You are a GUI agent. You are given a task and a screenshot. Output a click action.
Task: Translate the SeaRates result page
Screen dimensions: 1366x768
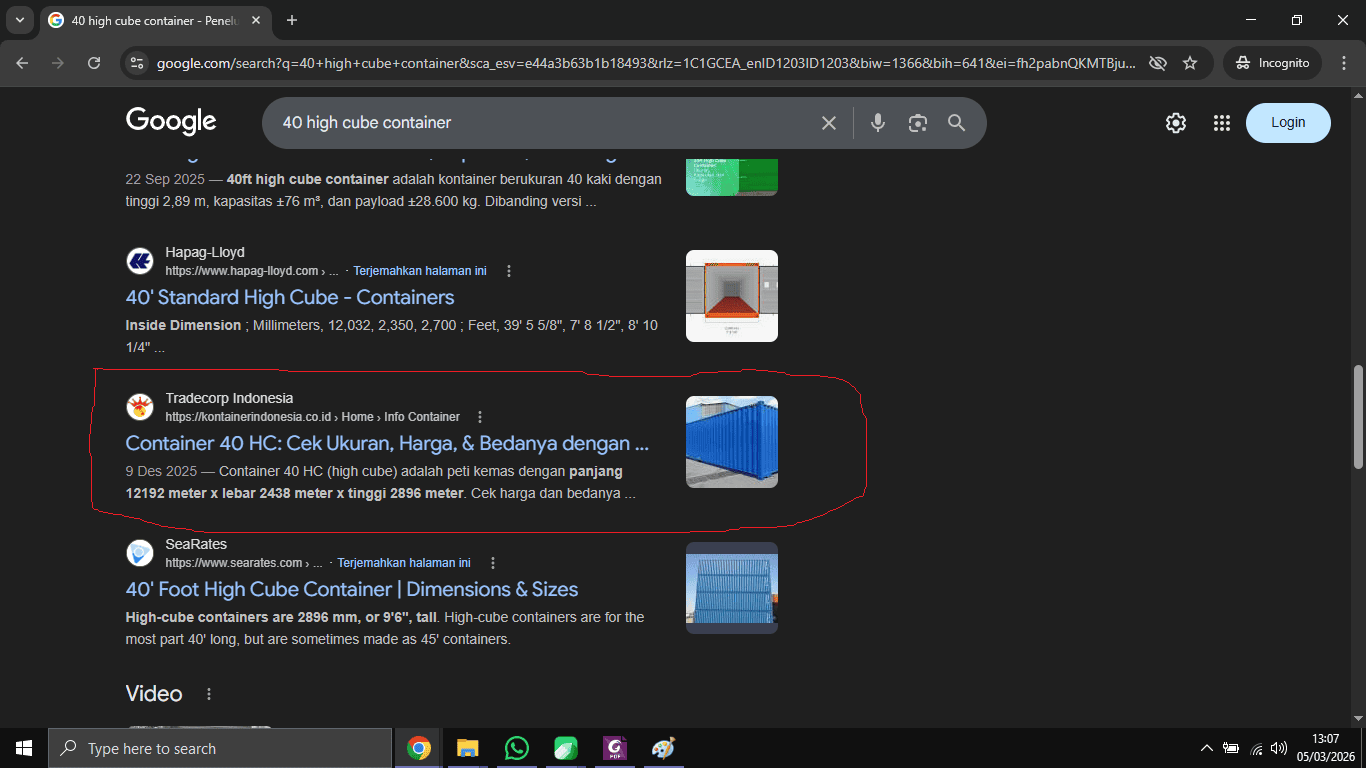[x=404, y=563]
